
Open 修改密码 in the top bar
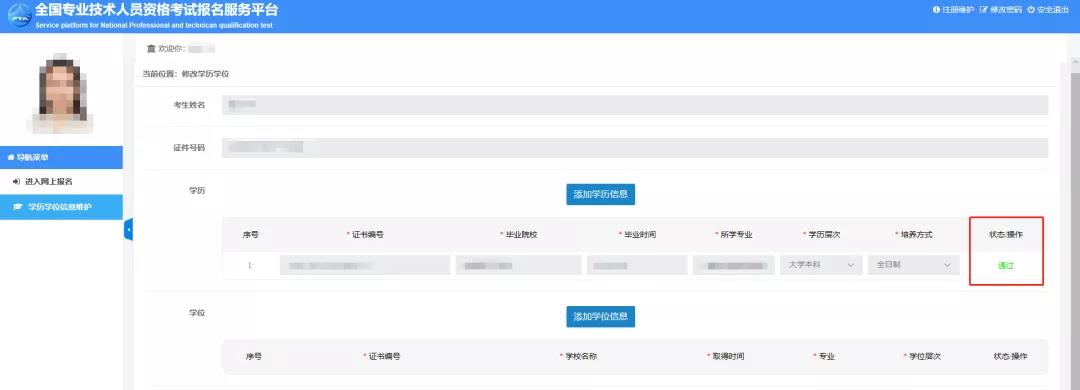[x=1001, y=10]
